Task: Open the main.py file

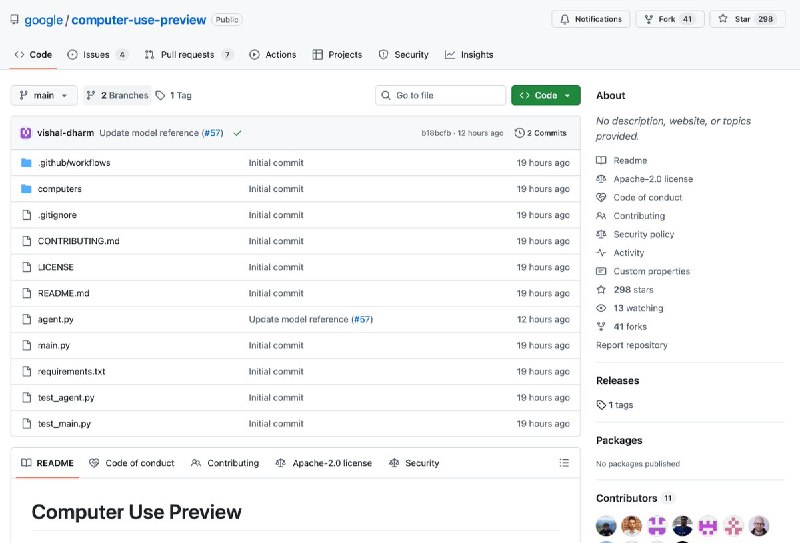Action: click(54, 345)
